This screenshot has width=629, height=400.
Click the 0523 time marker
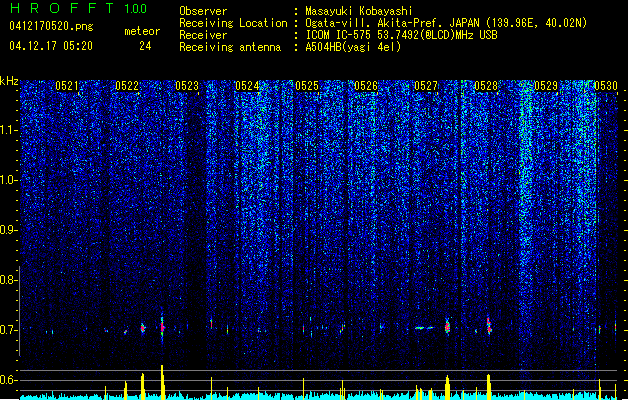coord(187,86)
